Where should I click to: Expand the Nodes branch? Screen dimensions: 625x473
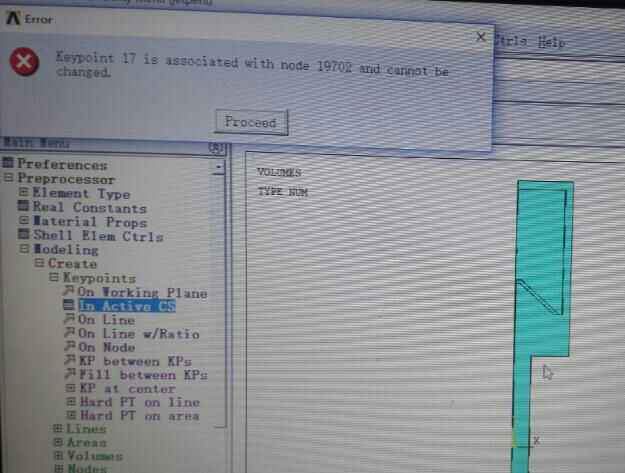pyautogui.click(x=59, y=467)
